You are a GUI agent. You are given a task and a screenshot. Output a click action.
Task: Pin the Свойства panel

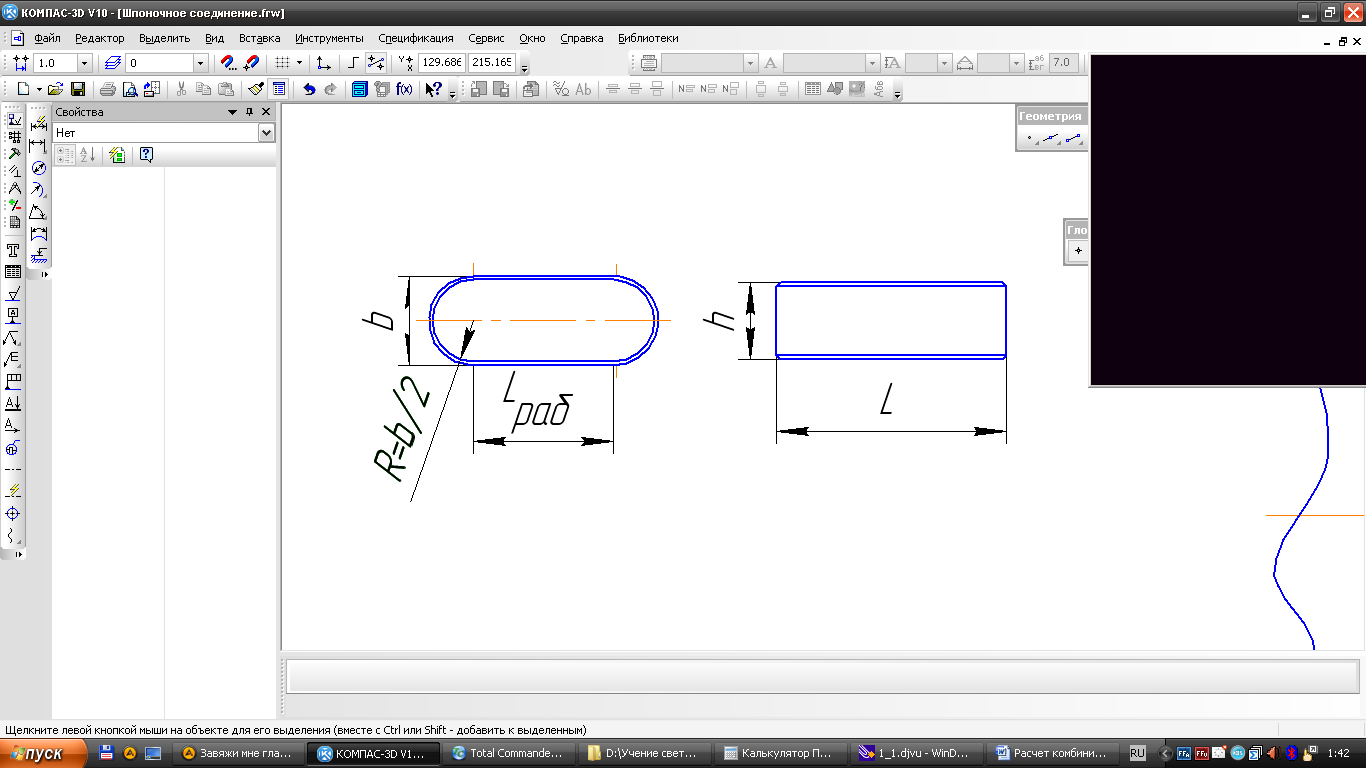pos(250,112)
